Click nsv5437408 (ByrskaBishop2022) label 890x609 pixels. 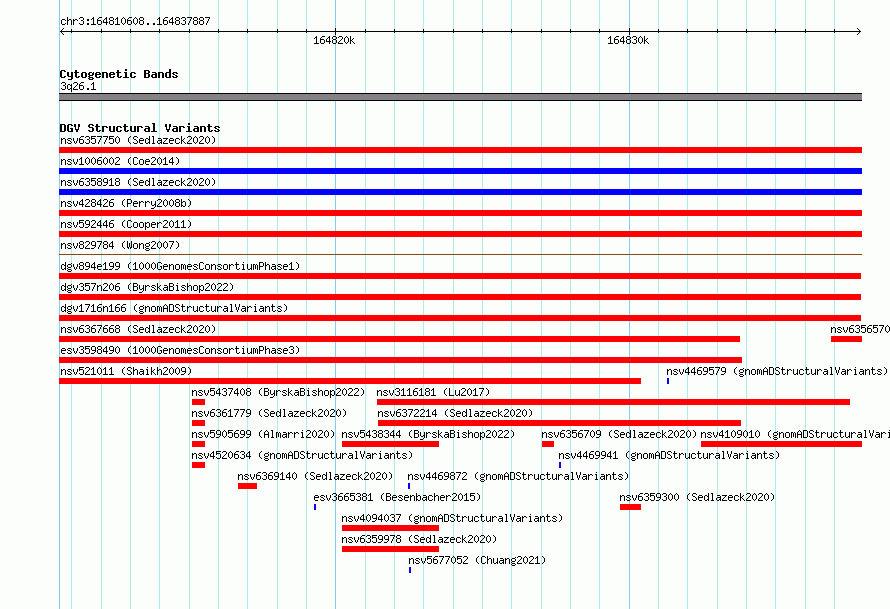point(278,392)
